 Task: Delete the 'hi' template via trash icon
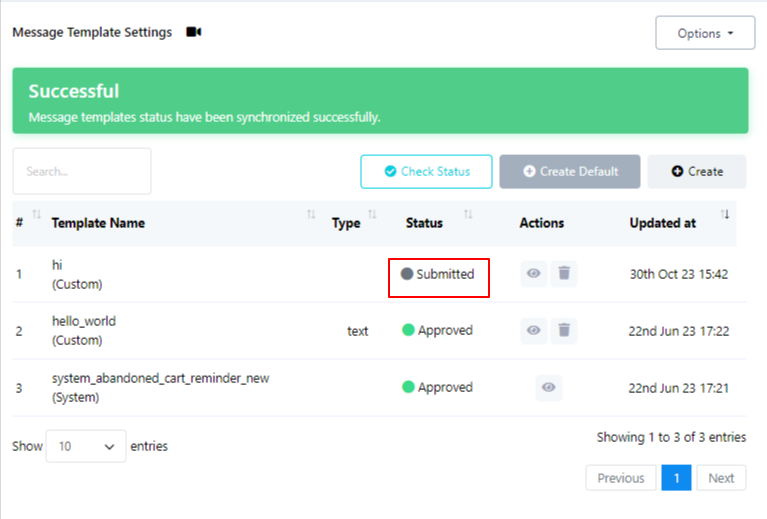pos(564,274)
